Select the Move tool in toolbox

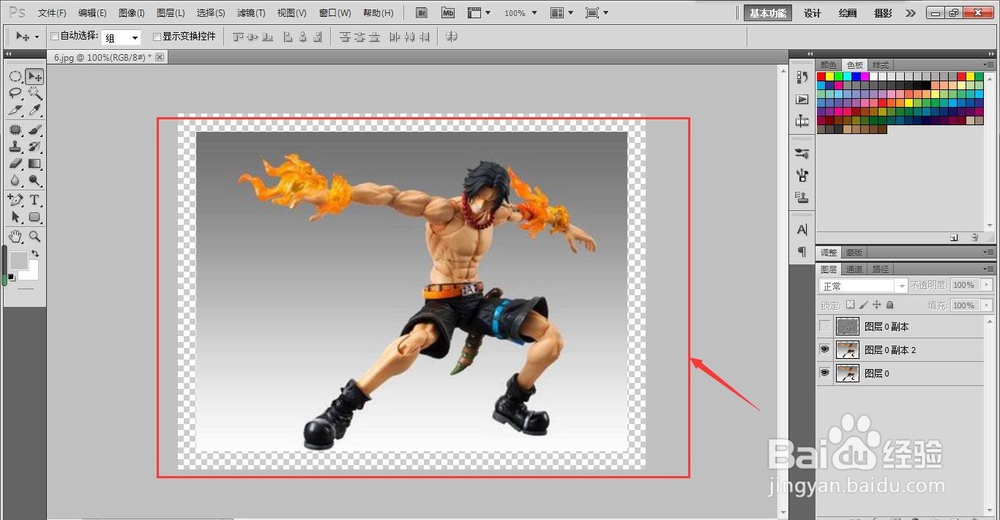coord(34,77)
